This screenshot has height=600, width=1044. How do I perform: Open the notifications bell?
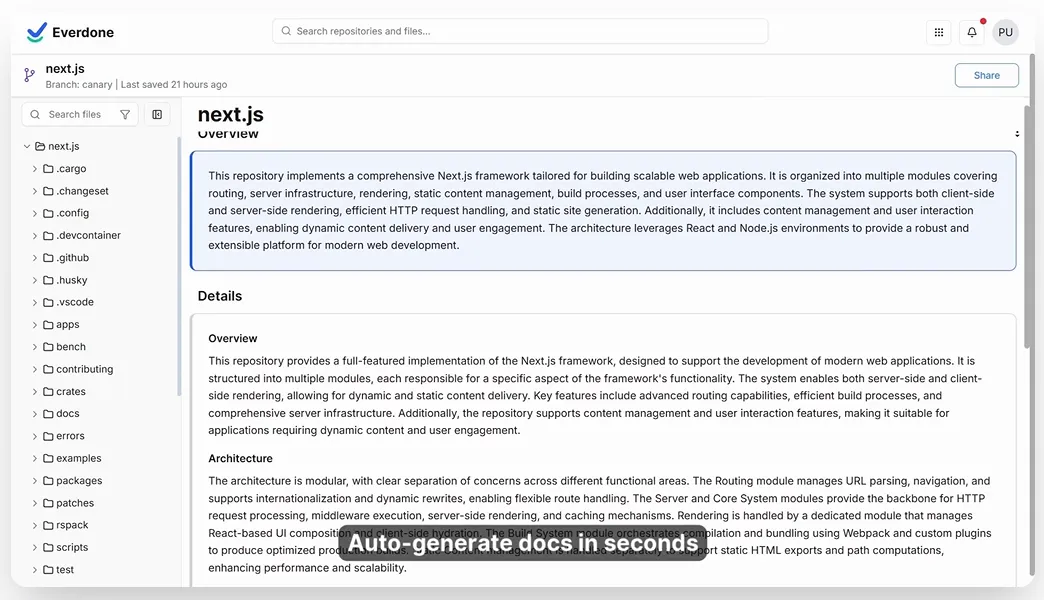click(971, 32)
